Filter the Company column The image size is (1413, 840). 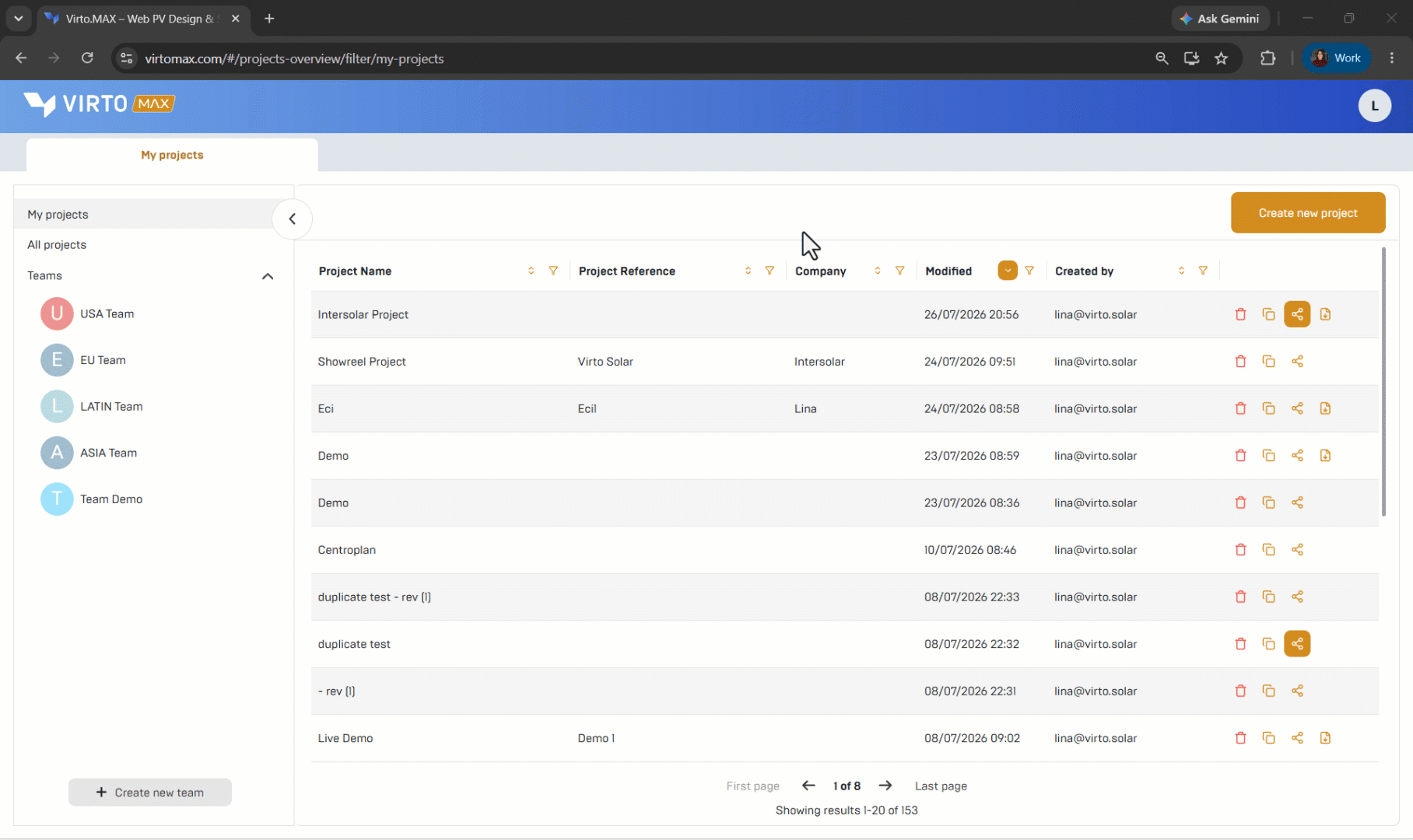(x=899, y=271)
